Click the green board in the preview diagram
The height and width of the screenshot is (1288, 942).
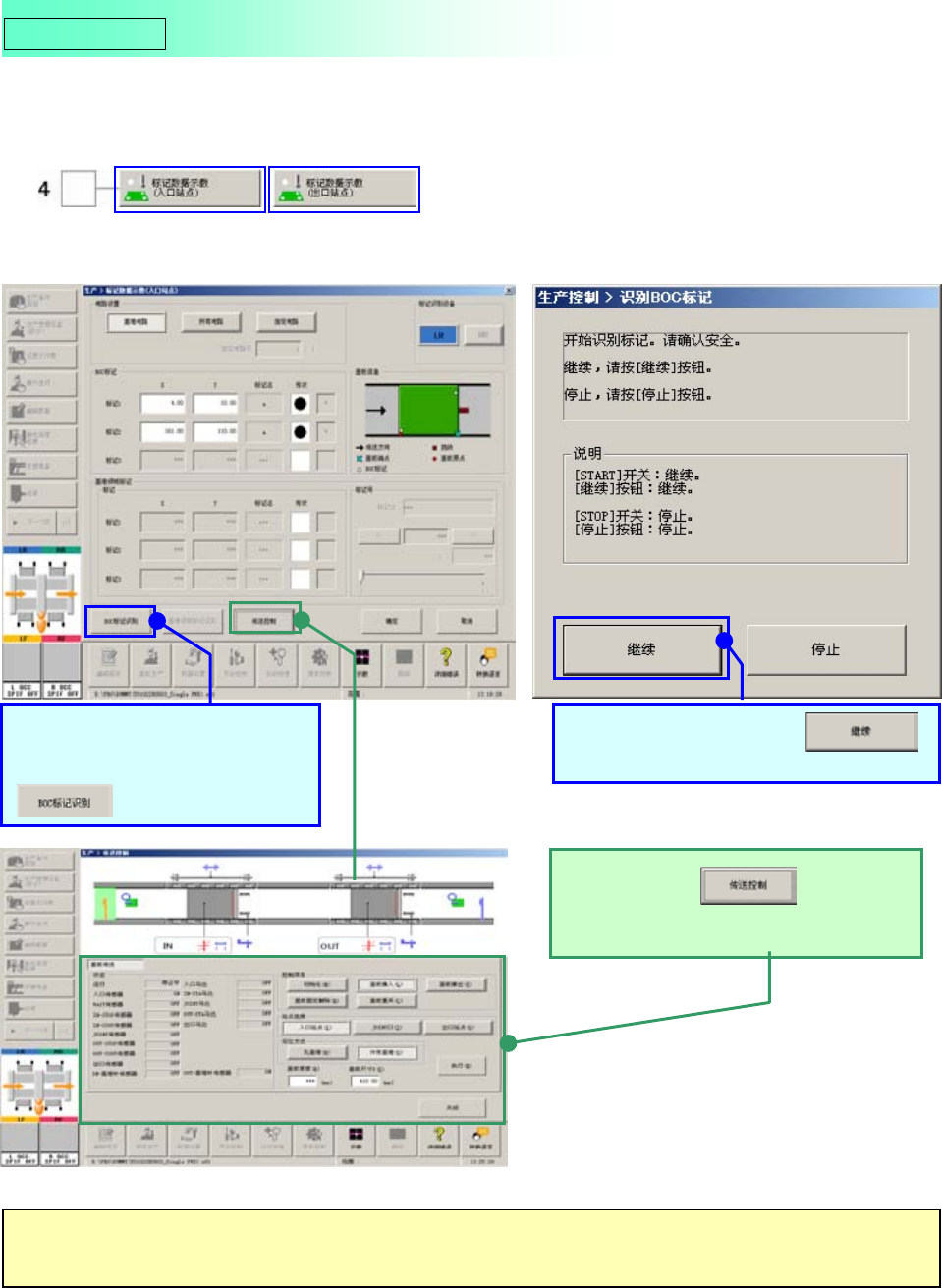coord(428,410)
